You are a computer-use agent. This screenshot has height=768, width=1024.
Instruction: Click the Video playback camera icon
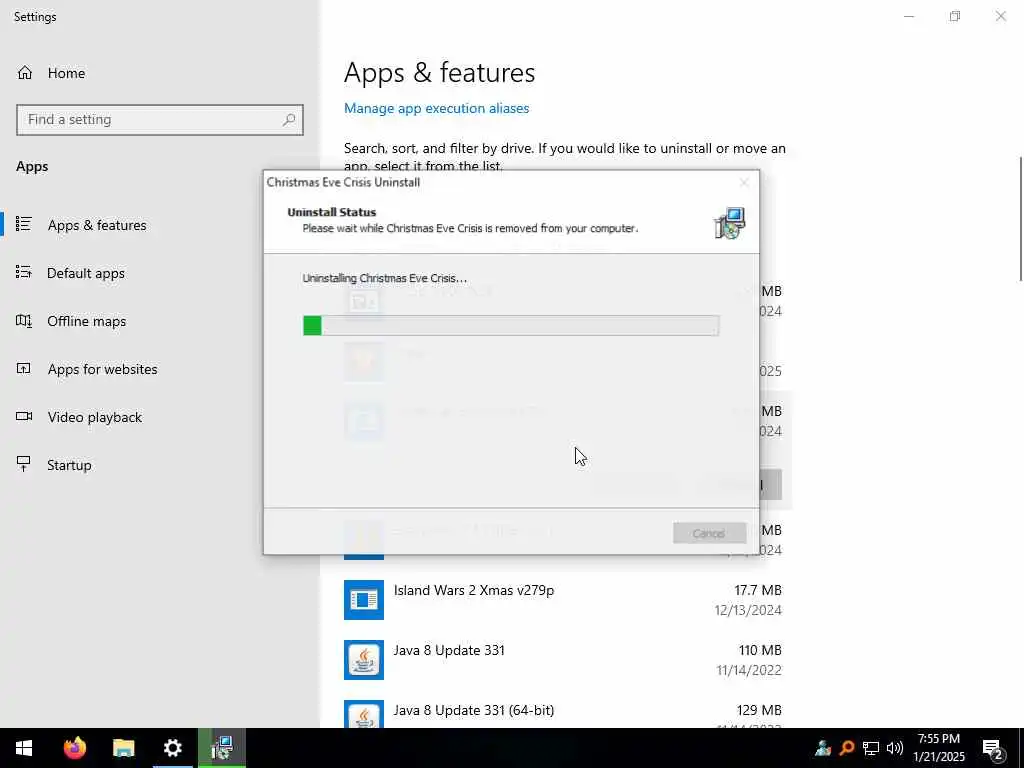pos(24,416)
